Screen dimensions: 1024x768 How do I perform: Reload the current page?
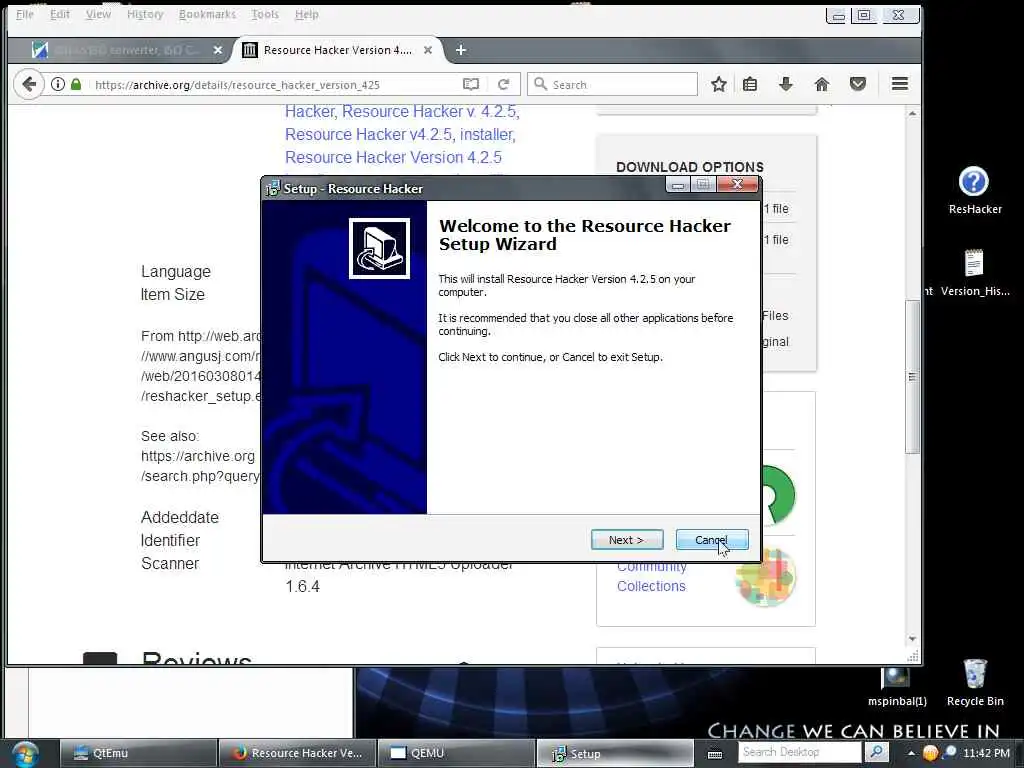(x=504, y=84)
